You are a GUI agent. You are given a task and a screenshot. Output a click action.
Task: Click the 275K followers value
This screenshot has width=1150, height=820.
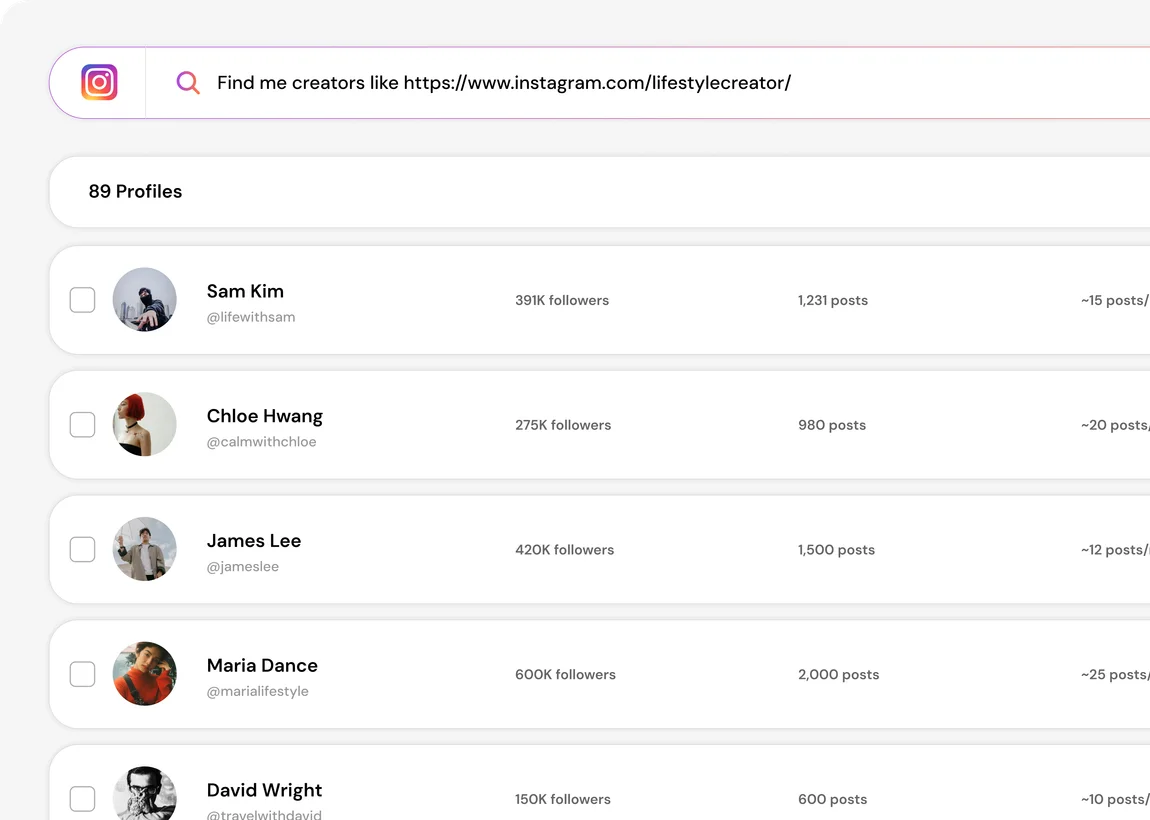[x=563, y=425]
